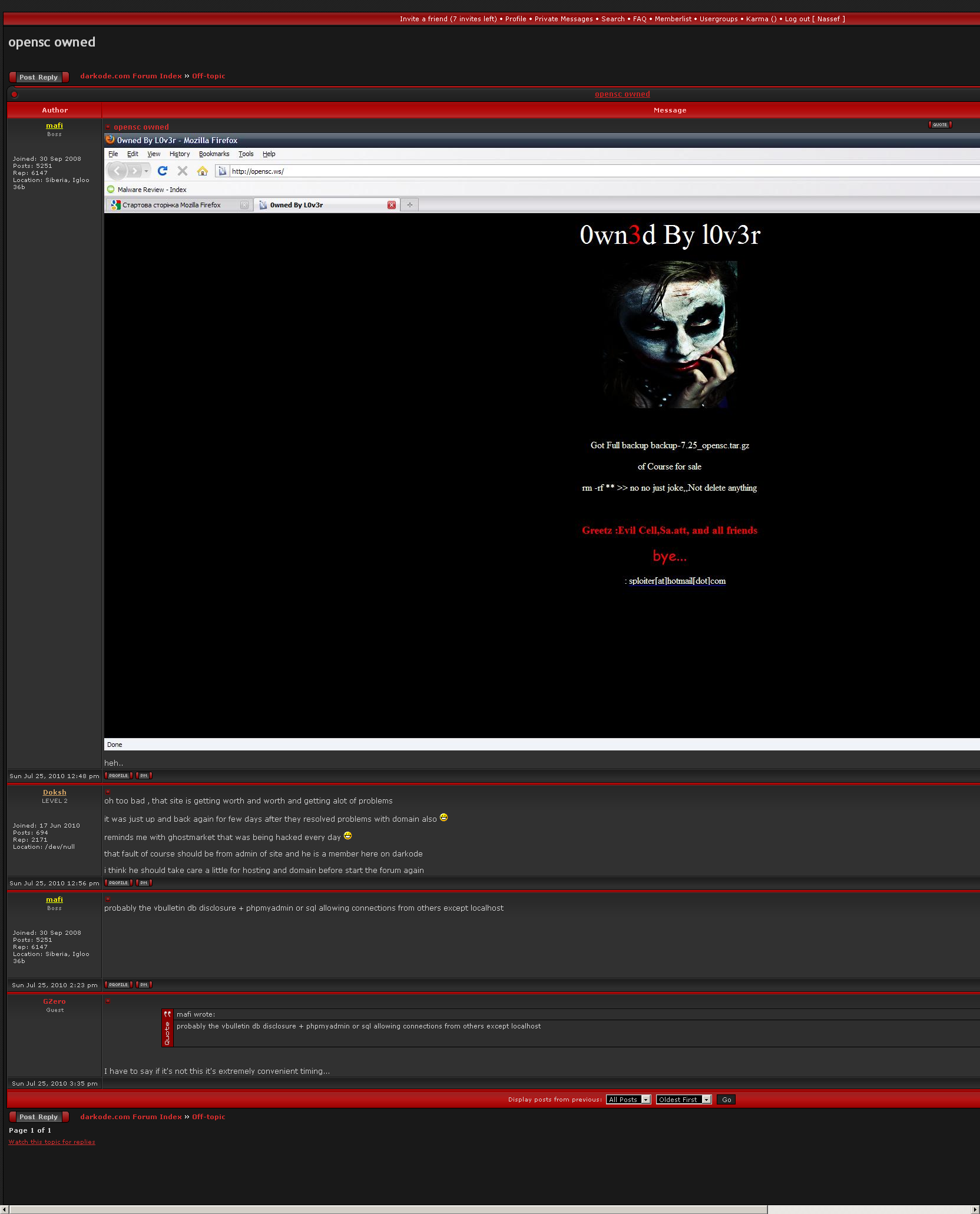Click the top Post Reply button
The width and height of the screenshot is (980, 1214).
[x=39, y=77]
